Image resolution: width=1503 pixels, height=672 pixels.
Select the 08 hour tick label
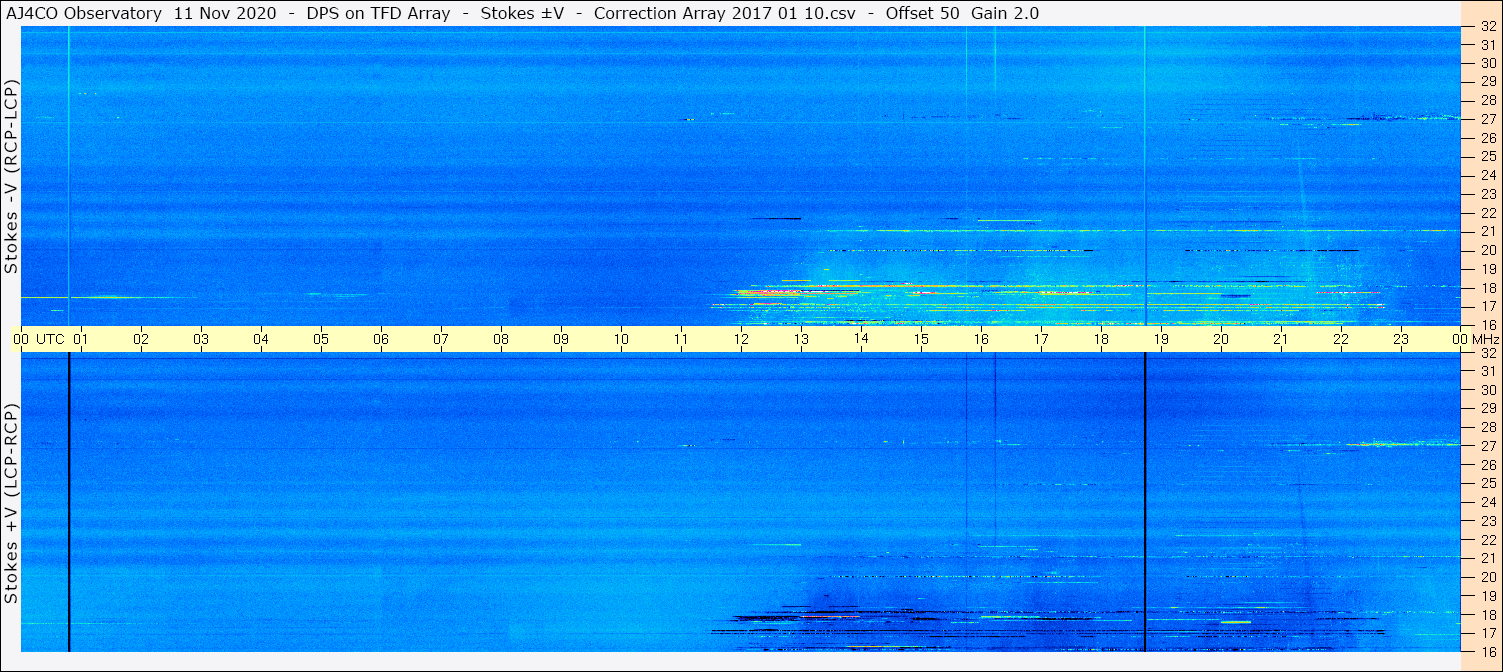coord(501,339)
